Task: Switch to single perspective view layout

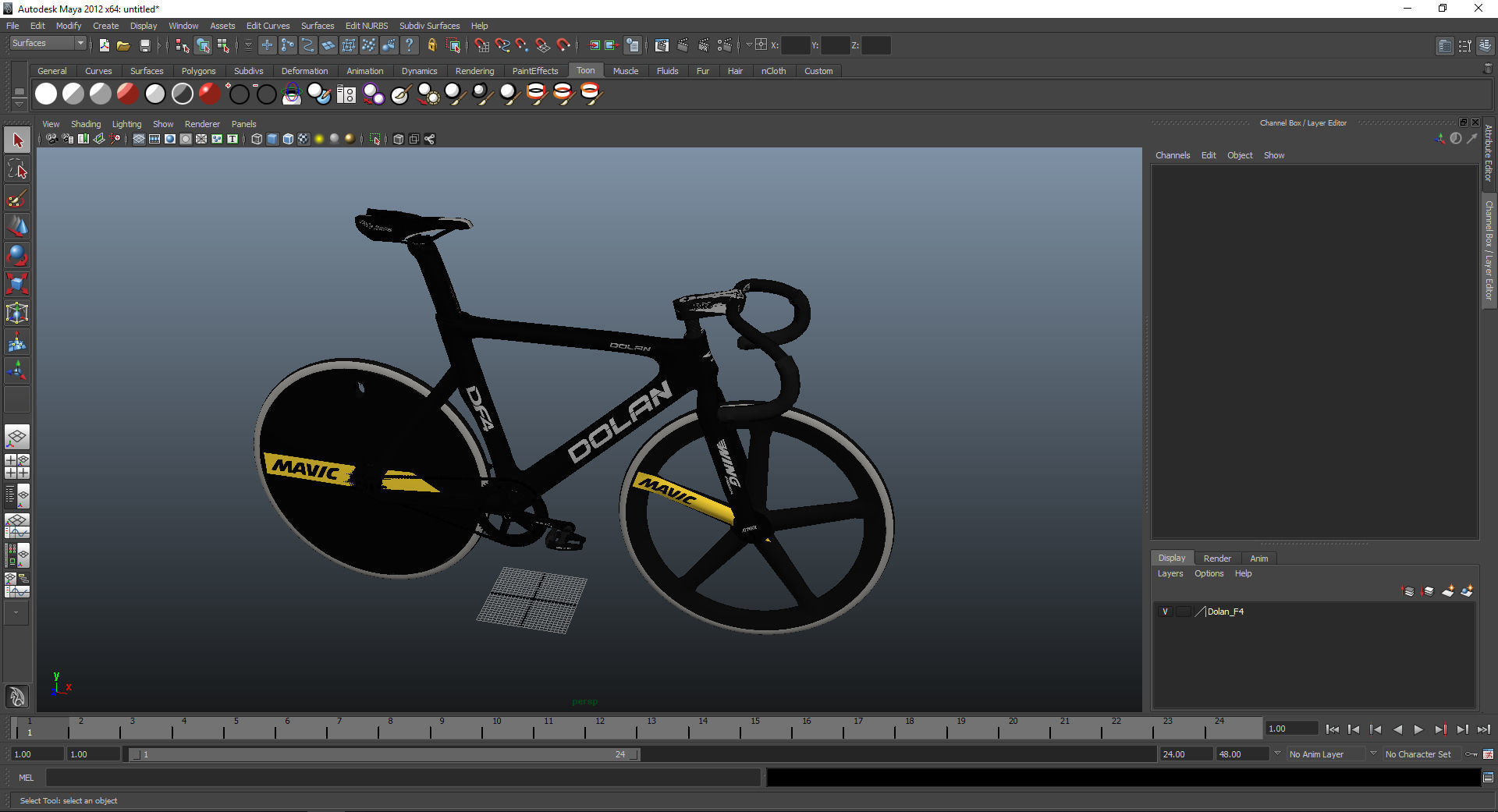Action: [17, 437]
